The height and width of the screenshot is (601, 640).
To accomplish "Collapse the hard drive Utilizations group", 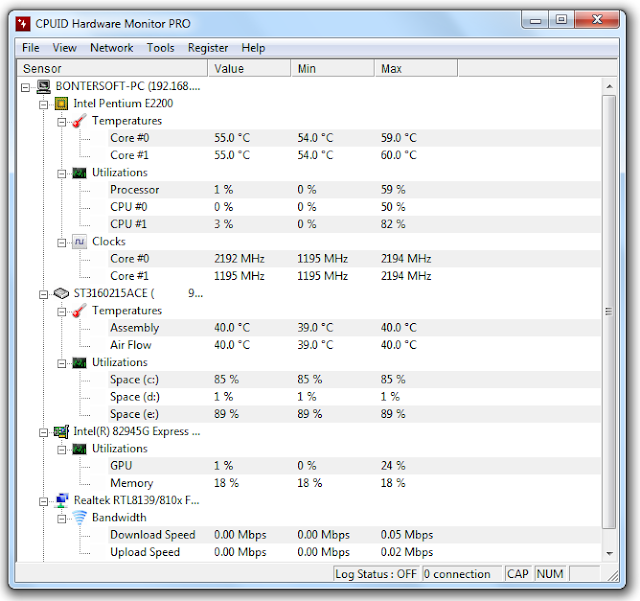I will (61, 363).
